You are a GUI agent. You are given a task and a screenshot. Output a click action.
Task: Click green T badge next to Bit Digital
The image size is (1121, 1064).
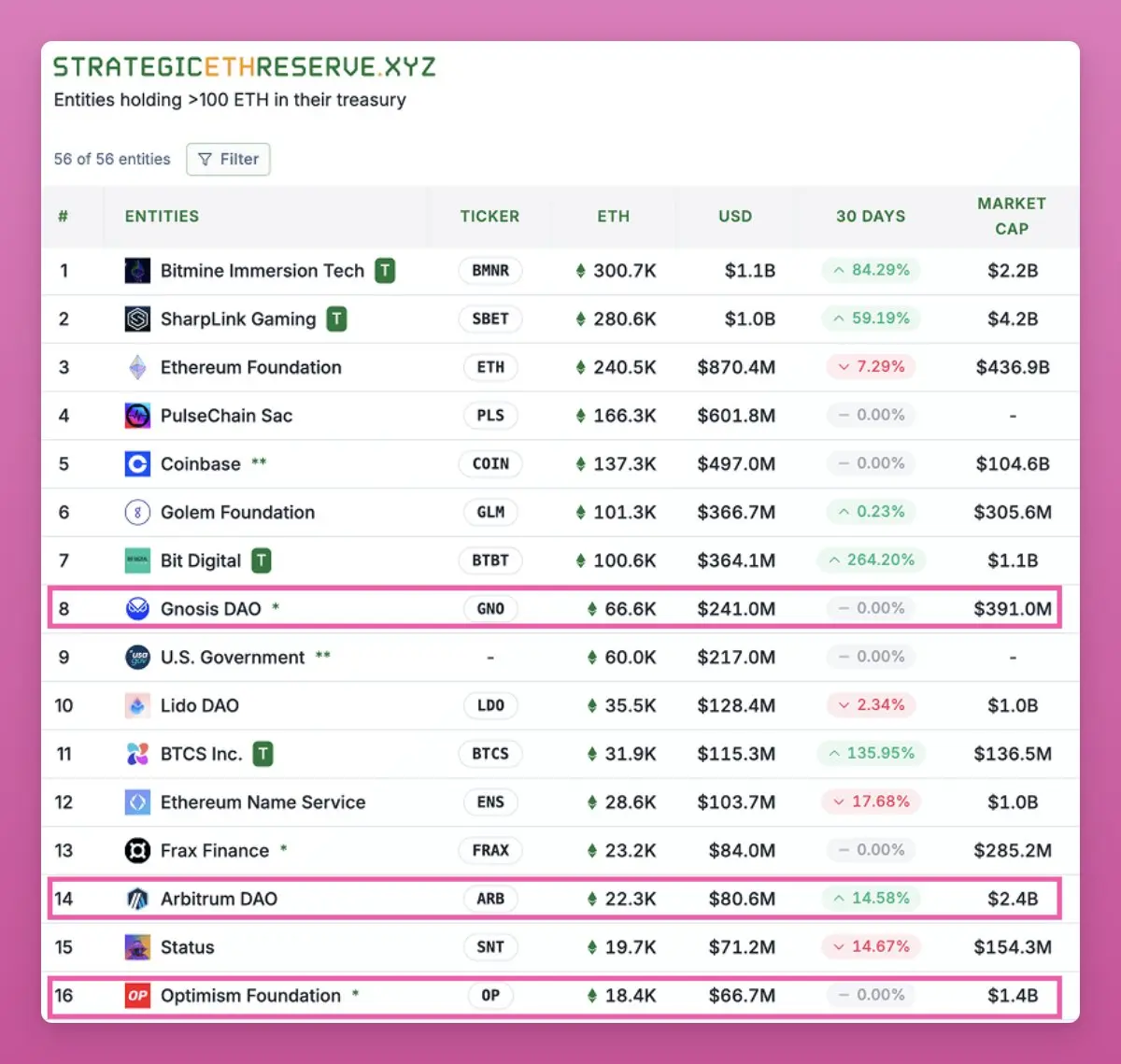click(x=262, y=560)
